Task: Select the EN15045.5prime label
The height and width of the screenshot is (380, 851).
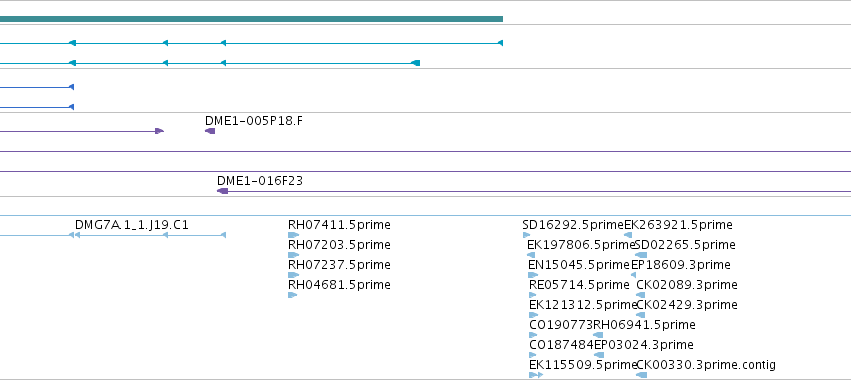Action: pos(579,265)
